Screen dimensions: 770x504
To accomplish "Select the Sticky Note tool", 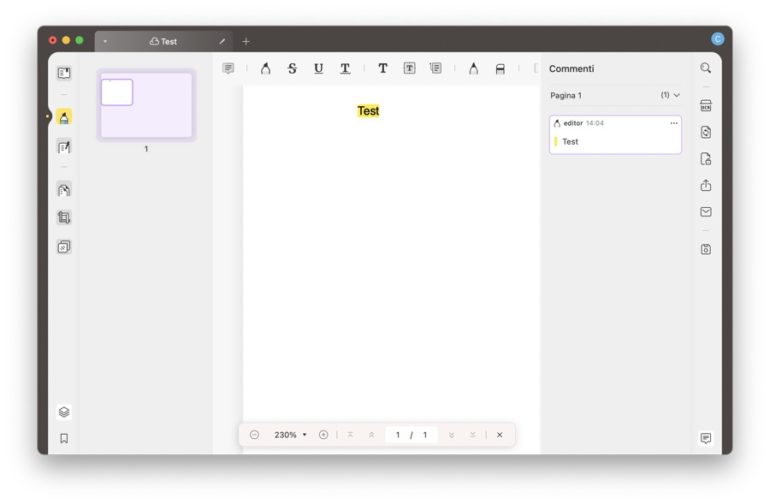I will pos(228,68).
